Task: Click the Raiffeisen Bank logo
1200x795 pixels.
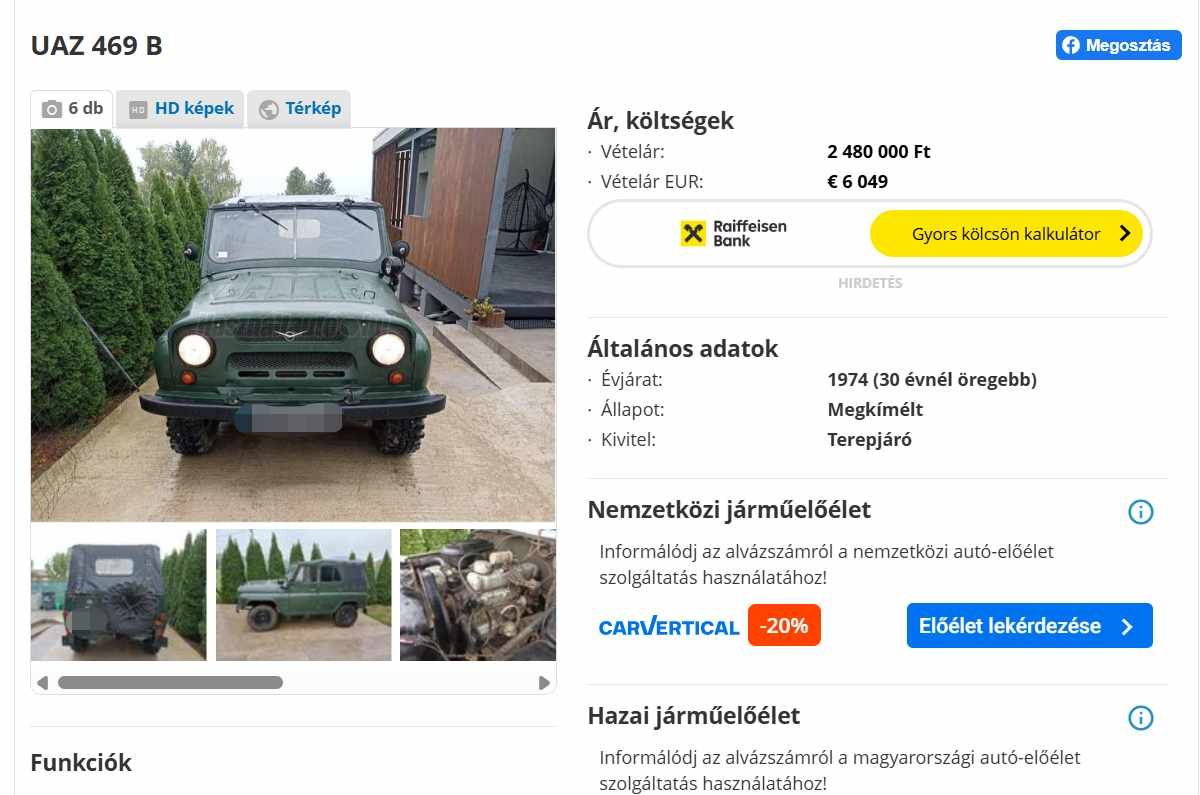Action: [733, 233]
